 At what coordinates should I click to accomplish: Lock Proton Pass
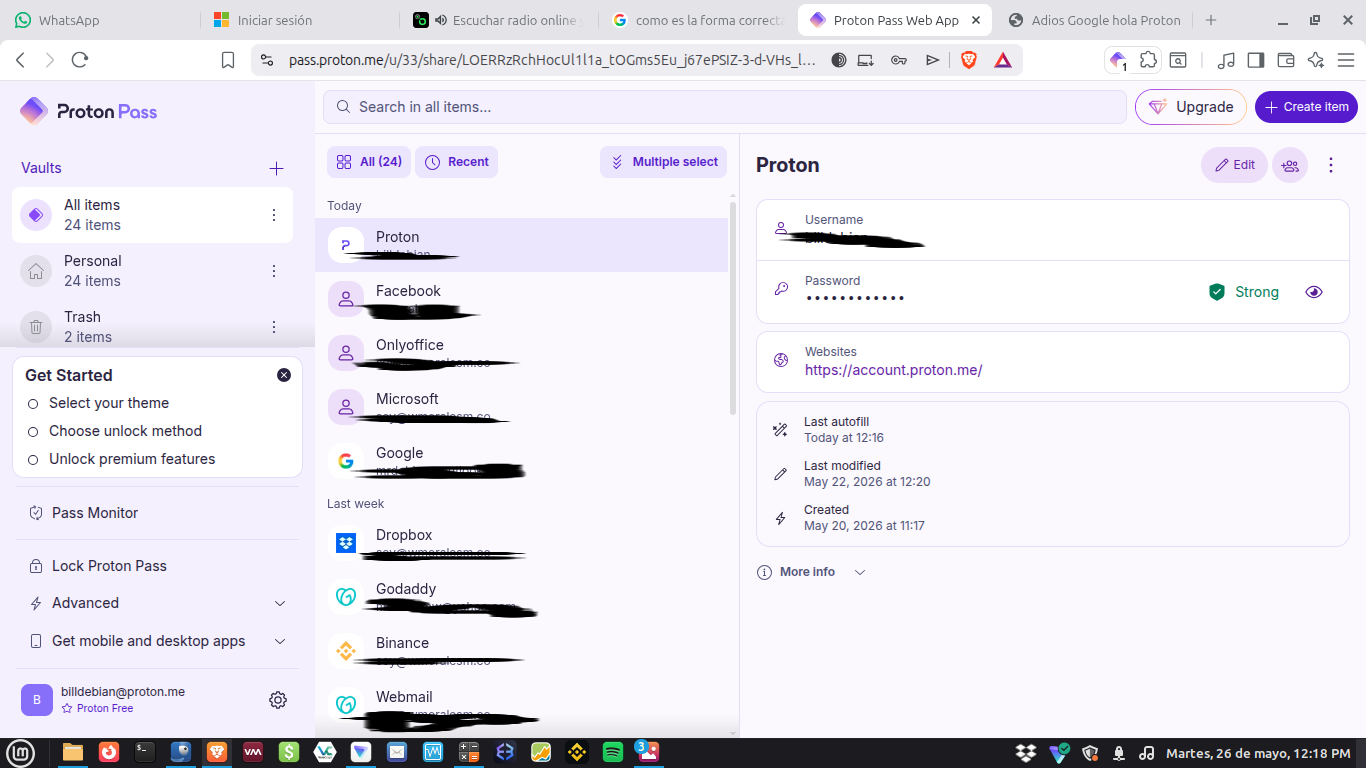pos(158,566)
